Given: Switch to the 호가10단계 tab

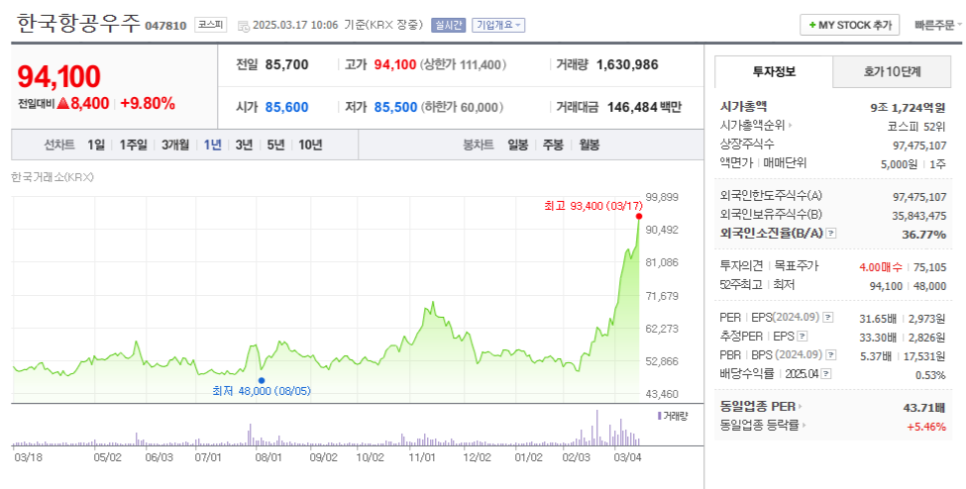Looking at the screenshot, I should tap(892, 71).
